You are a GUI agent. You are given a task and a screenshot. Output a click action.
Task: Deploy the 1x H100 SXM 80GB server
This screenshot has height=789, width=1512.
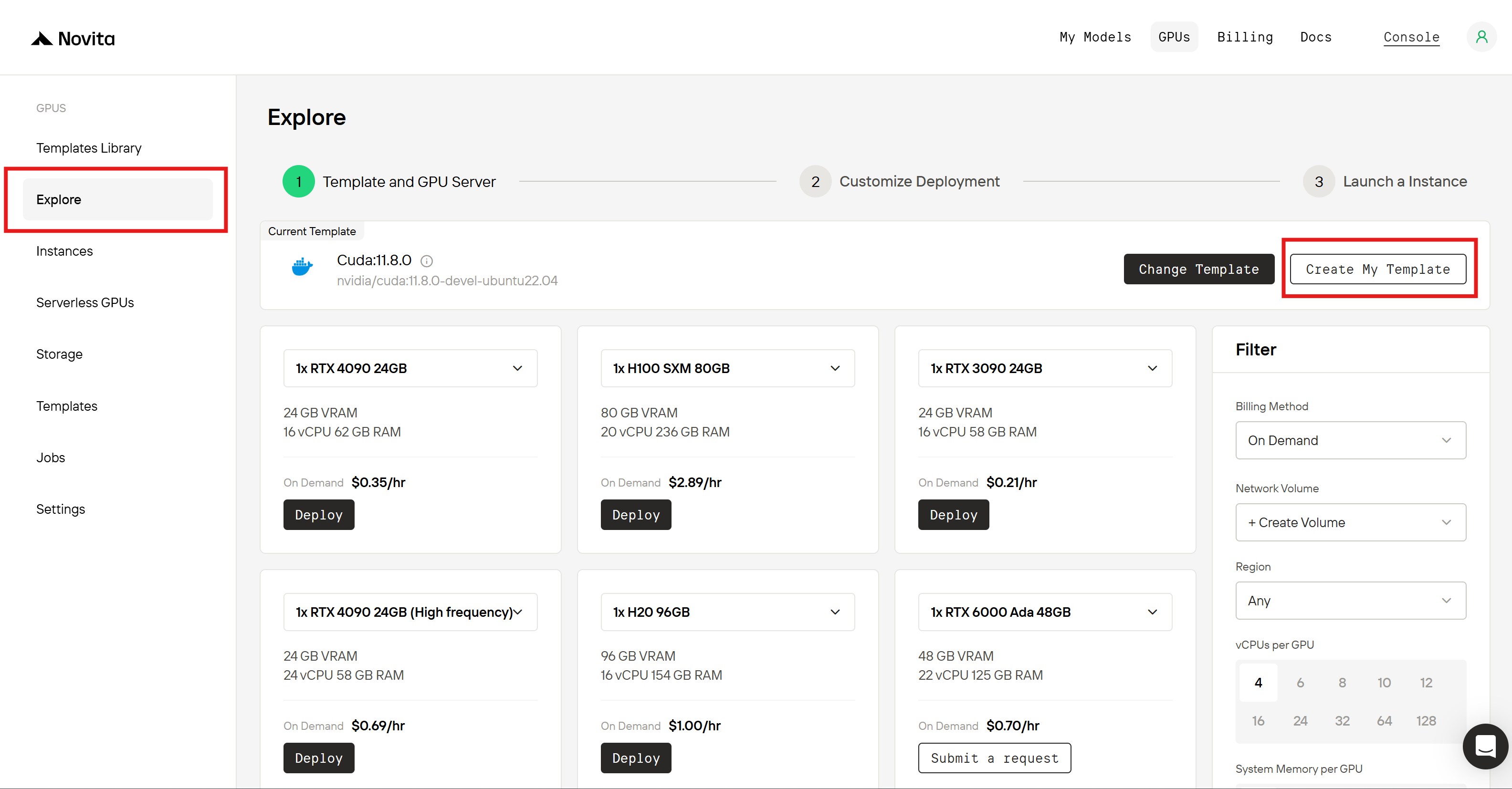(636, 515)
